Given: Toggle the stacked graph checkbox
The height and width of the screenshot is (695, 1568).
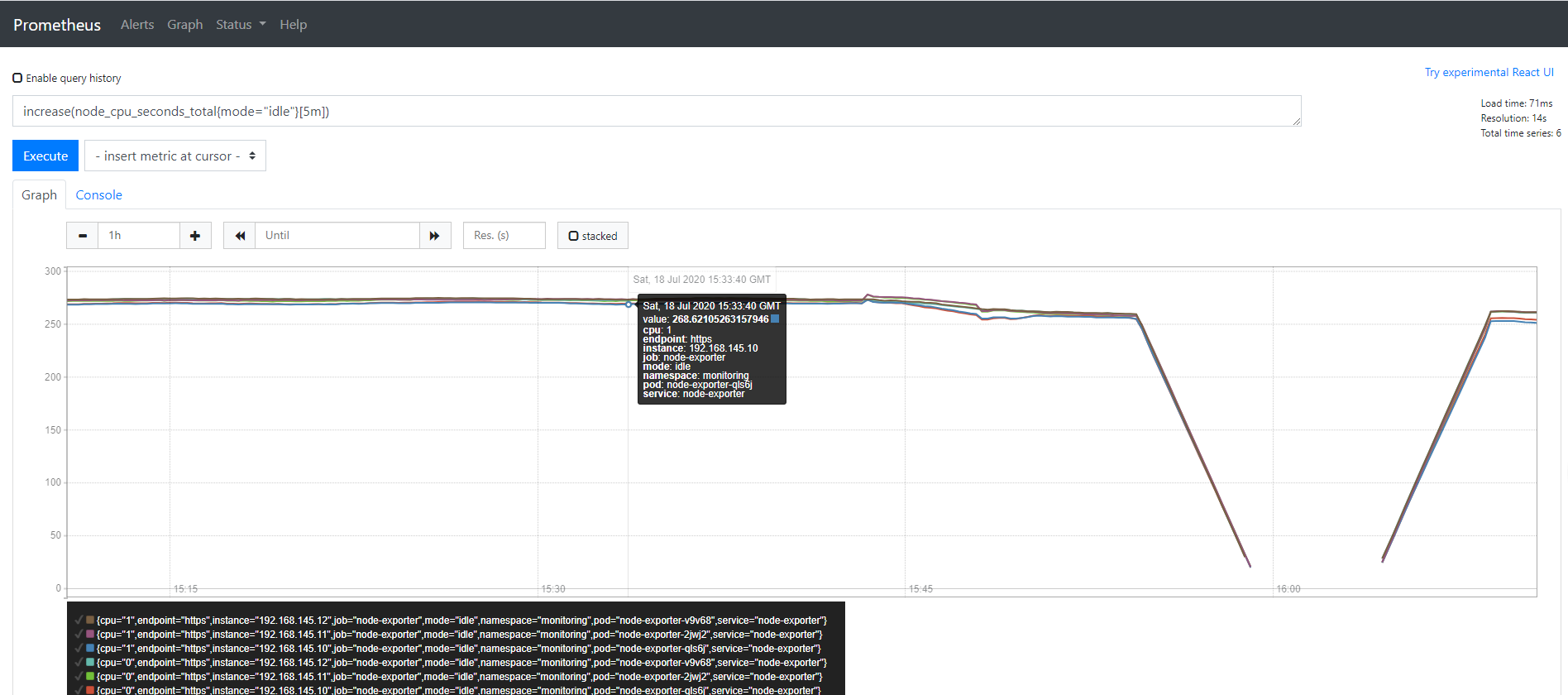Looking at the screenshot, I should click(x=573, y=236).
